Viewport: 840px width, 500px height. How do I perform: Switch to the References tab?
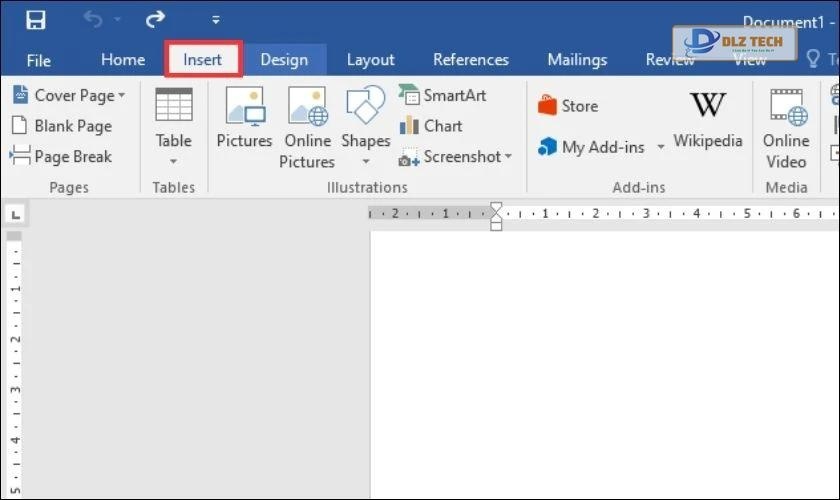470,60
